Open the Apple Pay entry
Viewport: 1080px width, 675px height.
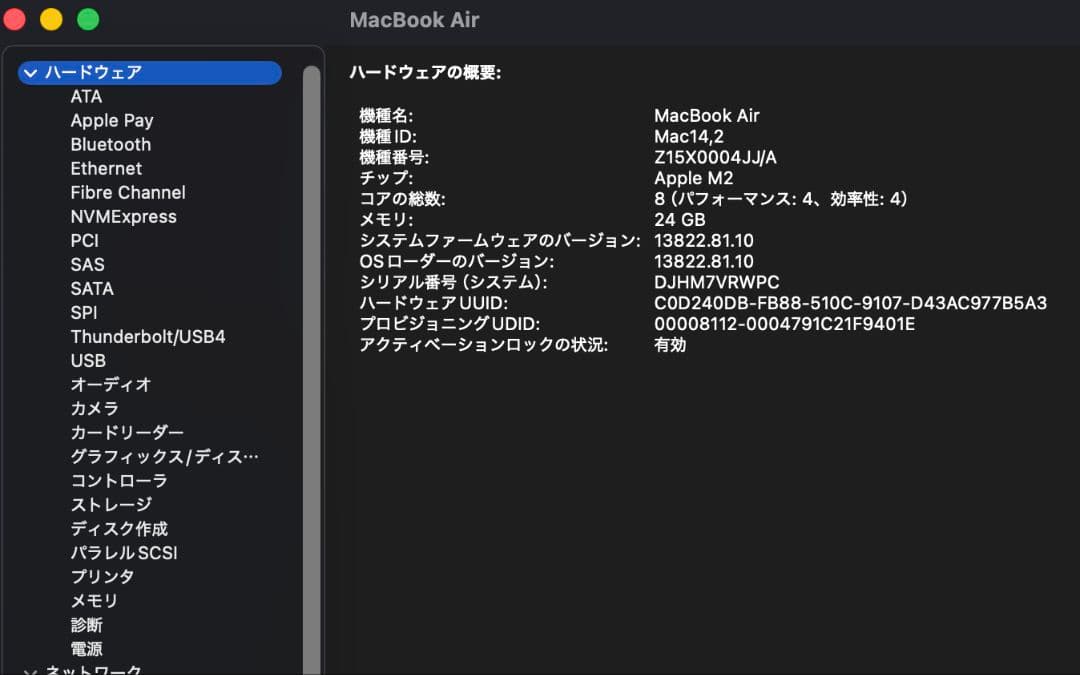pyautogui.click(x=112, y=121)
